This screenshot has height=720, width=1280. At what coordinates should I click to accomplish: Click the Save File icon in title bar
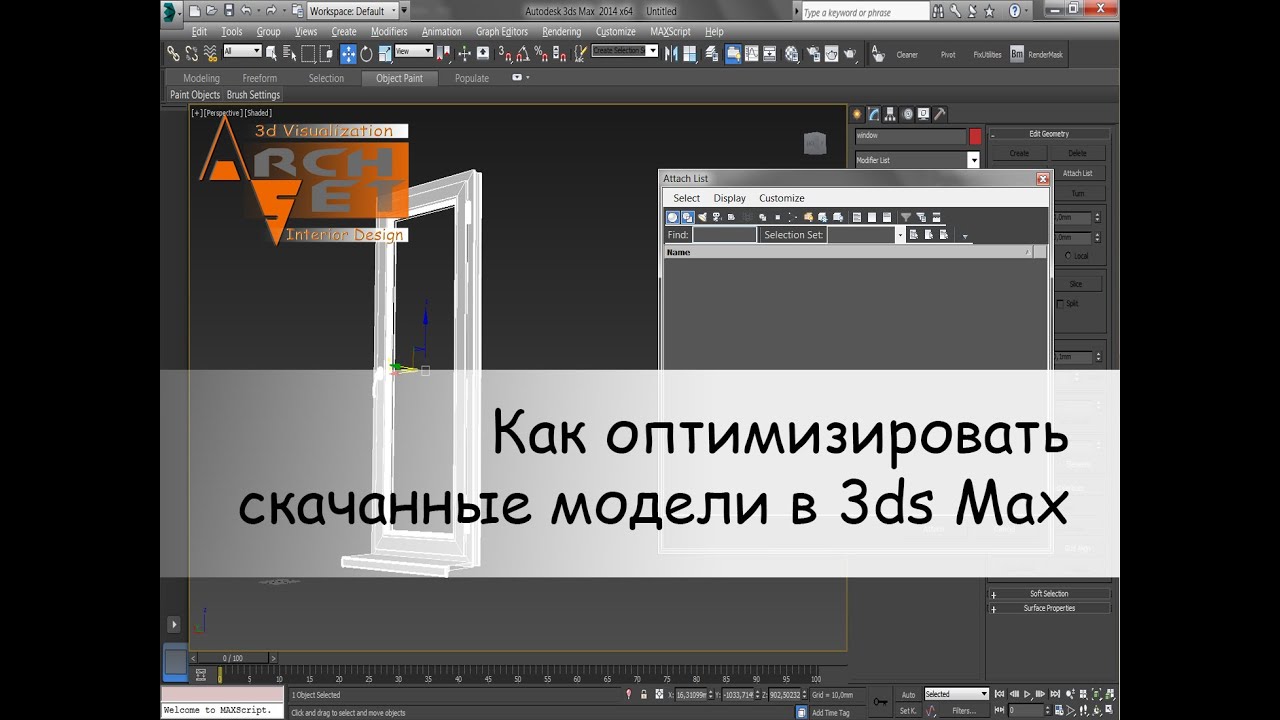coord(229,10)
